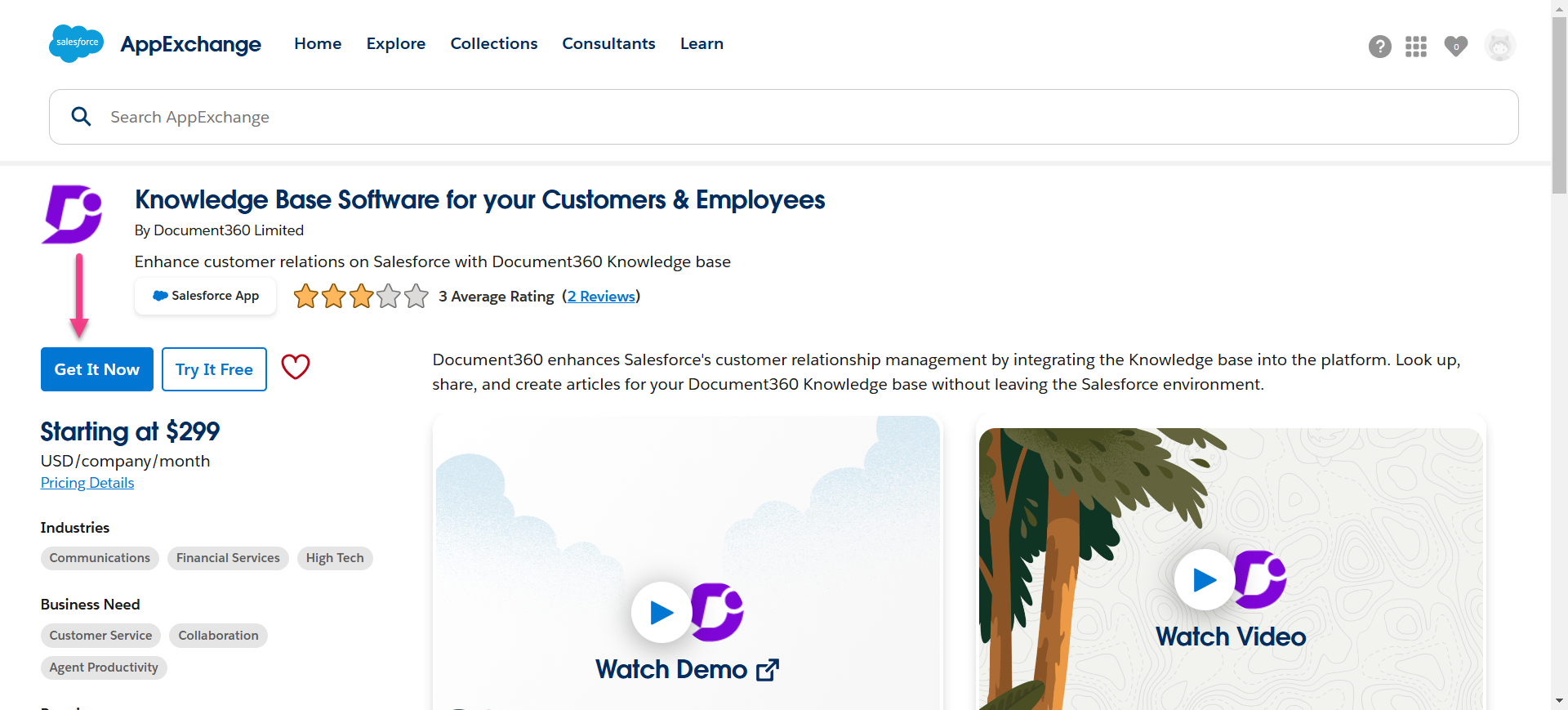1568x710 pixels.
Task: Open the help question mark icon
Action: point(1380,47)
